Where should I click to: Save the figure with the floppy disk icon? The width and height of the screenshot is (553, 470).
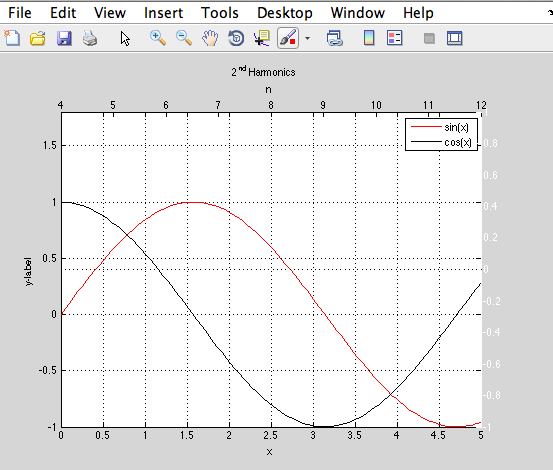(64, 38)
